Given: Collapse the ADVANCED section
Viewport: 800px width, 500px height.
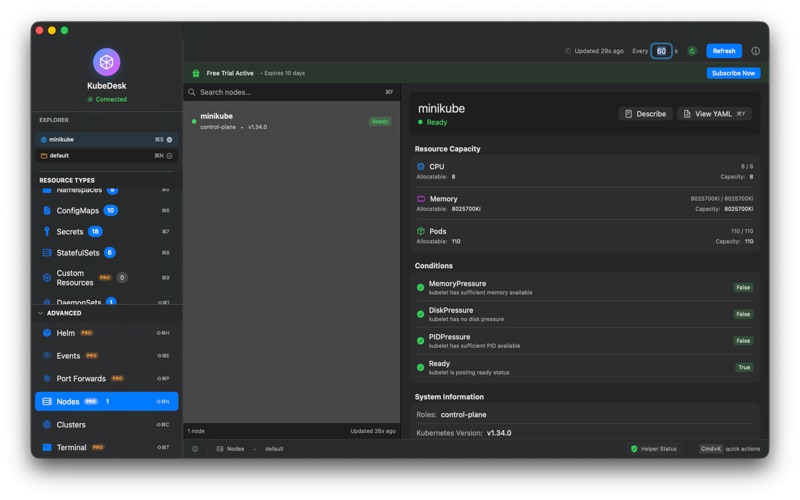Looking at the screenshot, I should (x=41, y=313).
